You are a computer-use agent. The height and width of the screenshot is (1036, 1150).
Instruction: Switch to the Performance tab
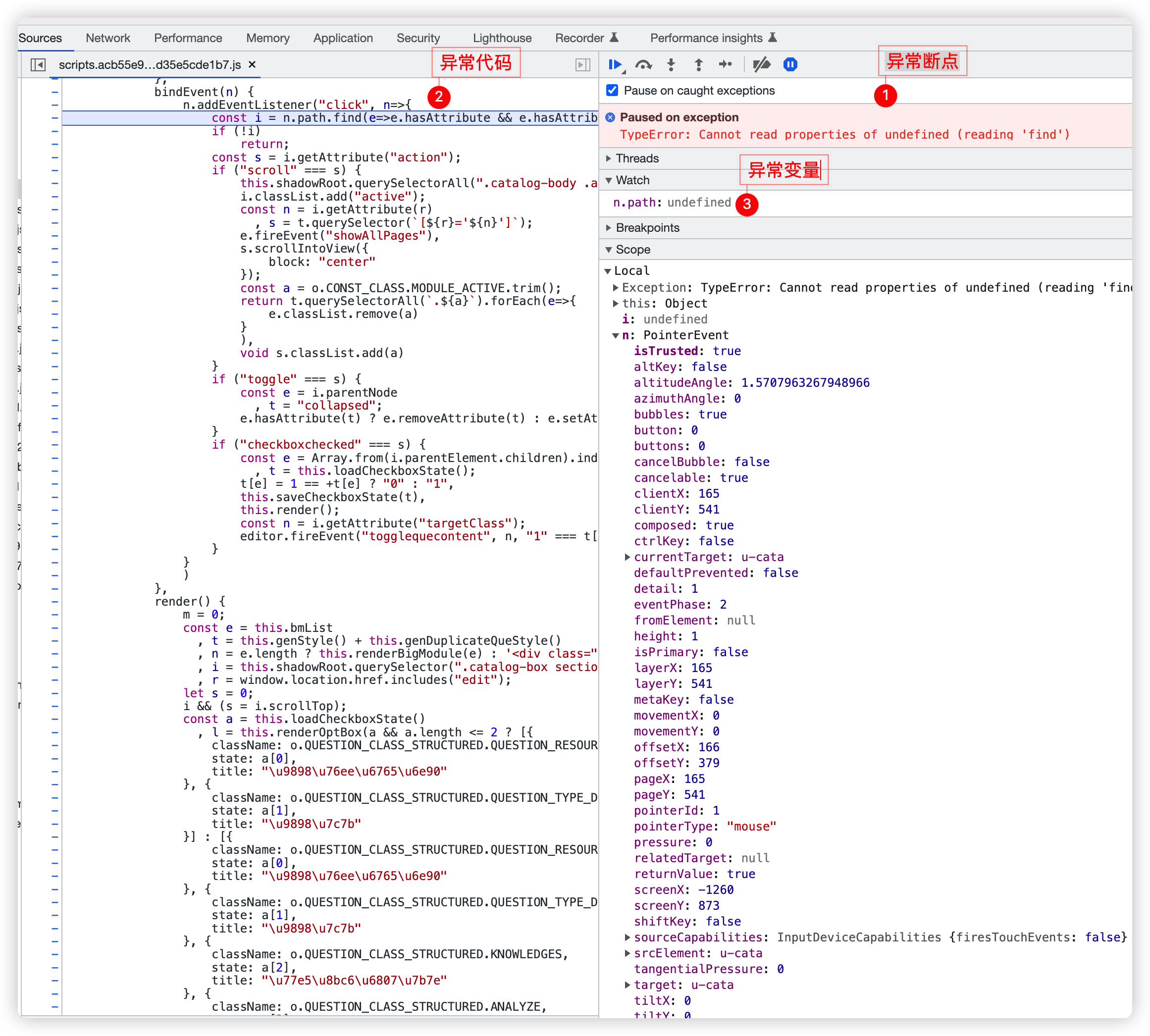188,38
